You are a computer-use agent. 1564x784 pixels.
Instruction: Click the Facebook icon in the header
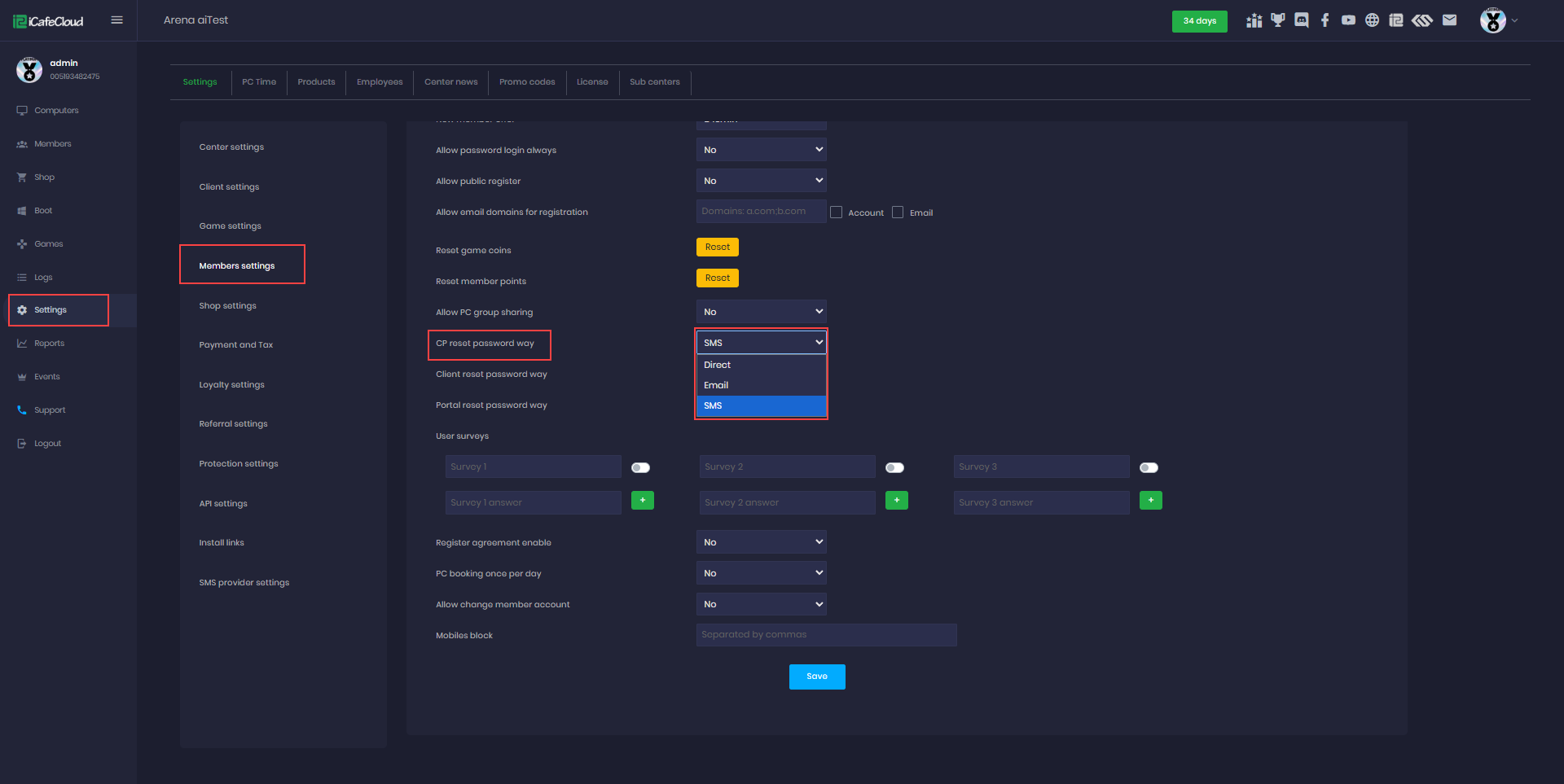[1325, 20]
